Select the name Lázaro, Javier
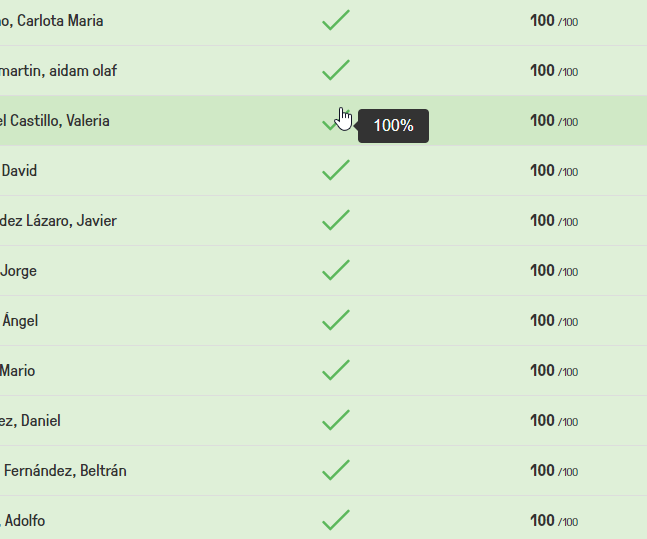This screenshot has width=647, height=539. point(58,221)
